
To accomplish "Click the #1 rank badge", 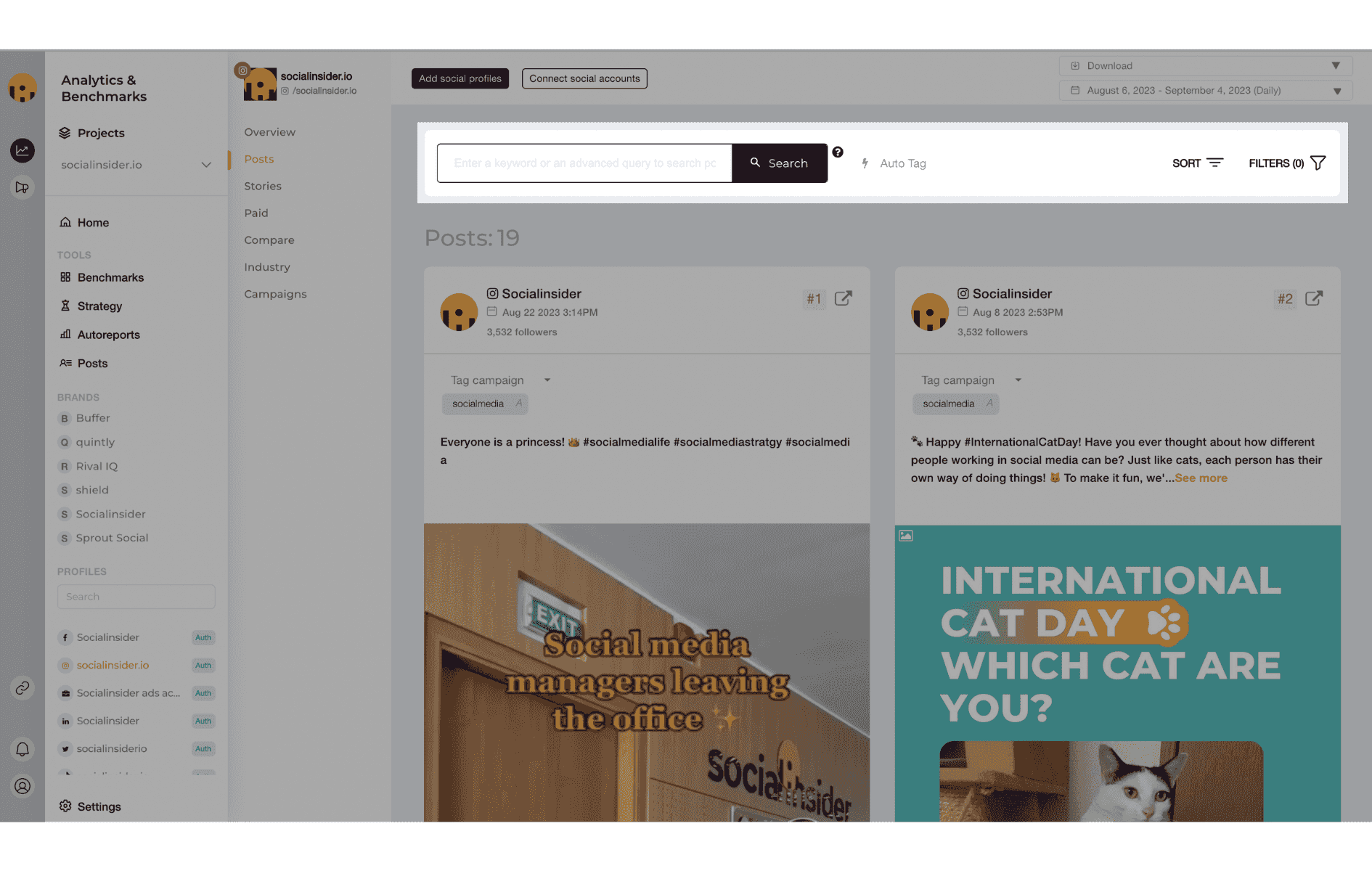I will 814,298.
